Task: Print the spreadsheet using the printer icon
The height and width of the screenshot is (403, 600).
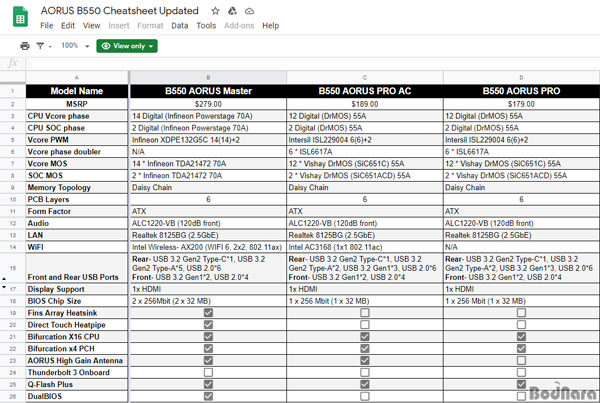Action: click(x=25, y=46)
